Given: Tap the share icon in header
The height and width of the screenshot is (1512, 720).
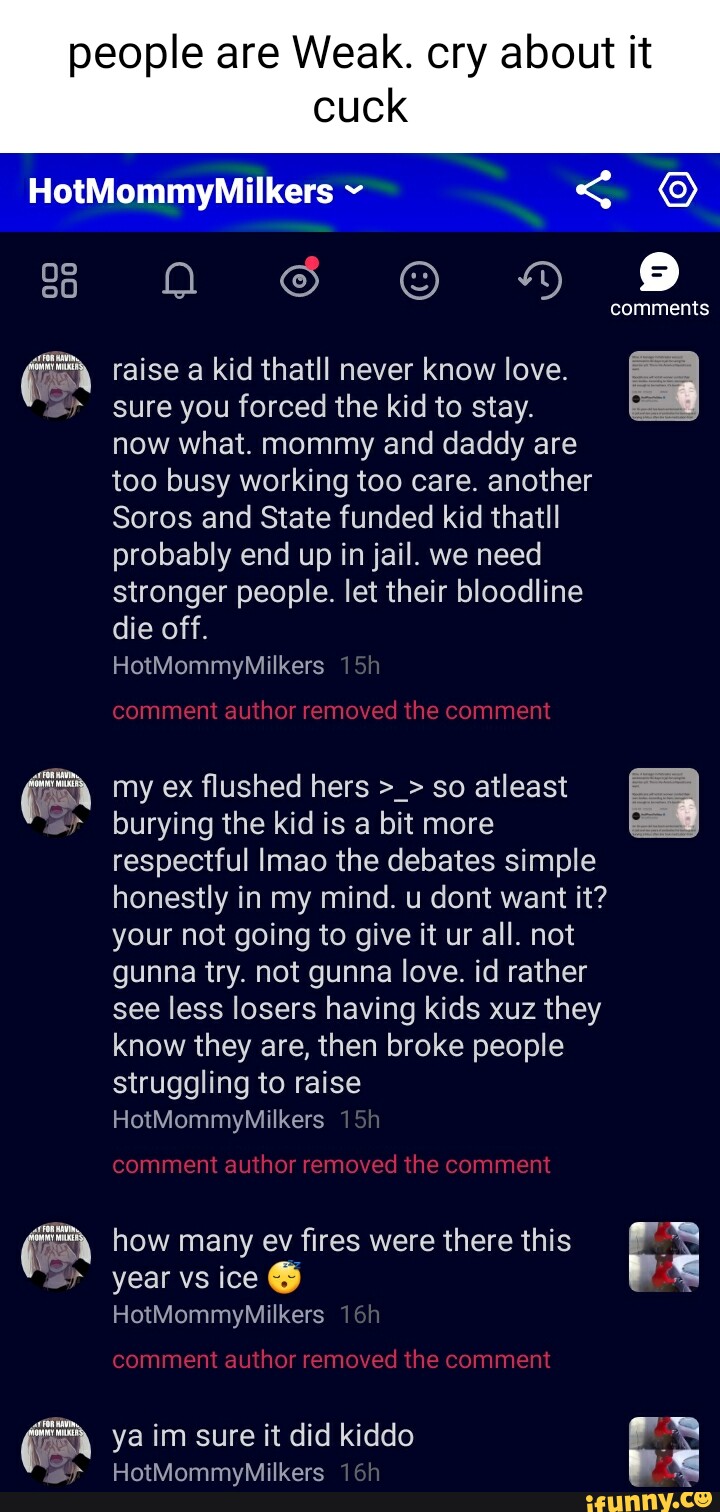Looking at the screenshot, I should 593,190.
